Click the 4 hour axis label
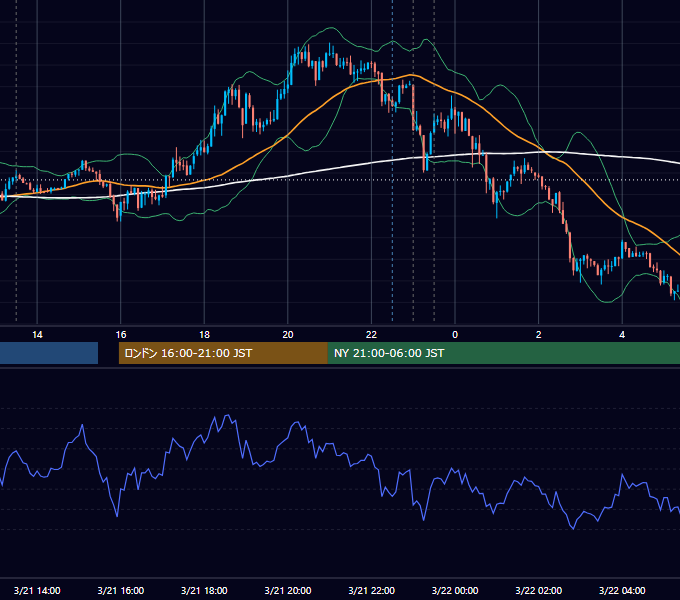The width and height of the screenshot is (680, 600). tap(622, 335)
